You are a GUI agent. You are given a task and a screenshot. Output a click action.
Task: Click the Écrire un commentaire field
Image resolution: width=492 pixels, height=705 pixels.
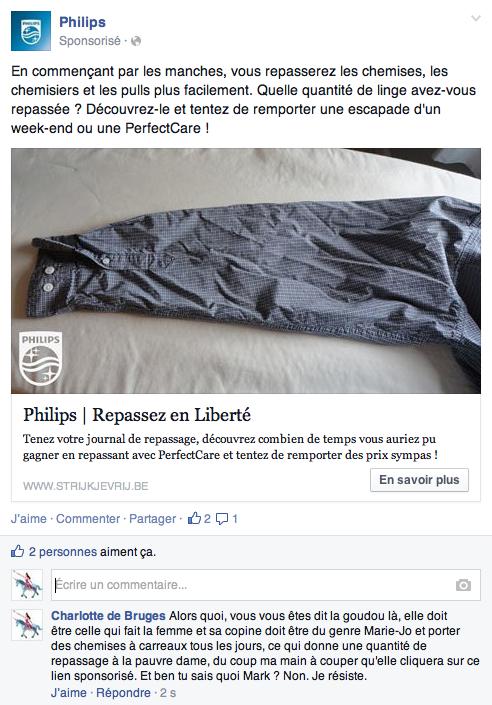(266, 585)
